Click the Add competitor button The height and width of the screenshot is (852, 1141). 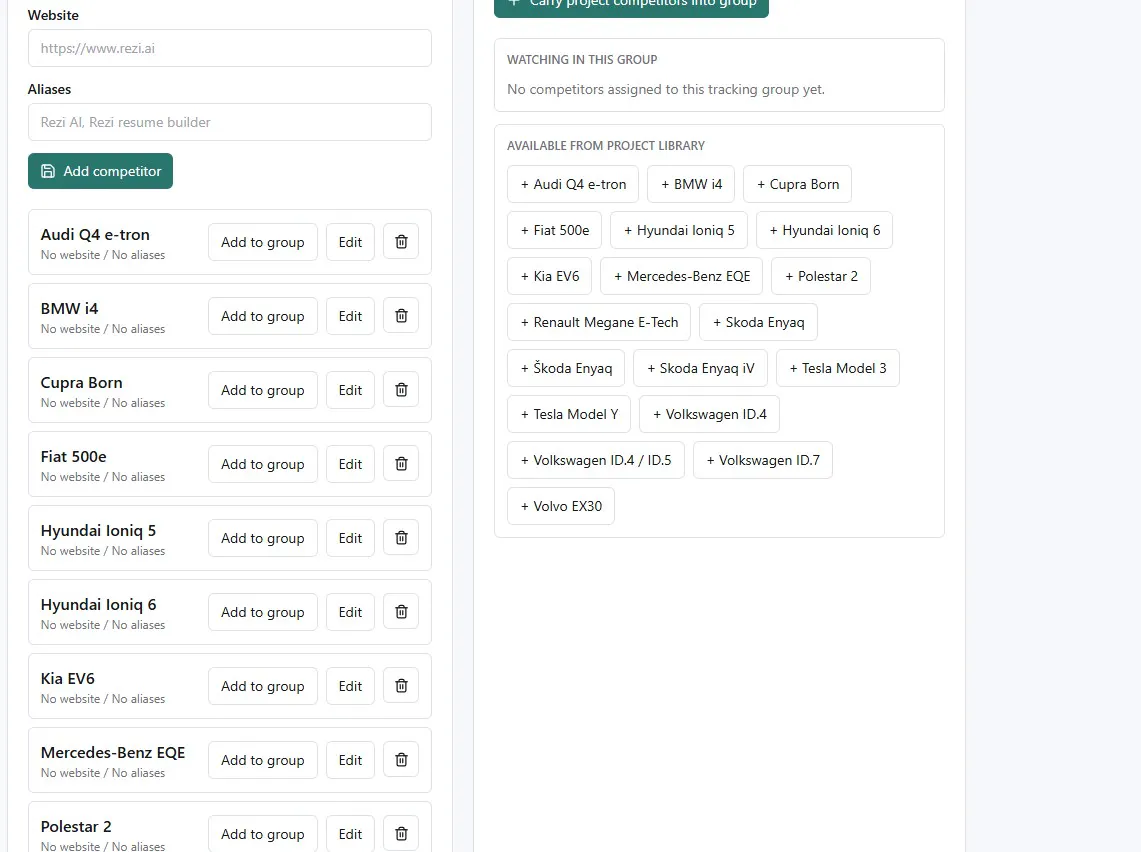[100, 171]
